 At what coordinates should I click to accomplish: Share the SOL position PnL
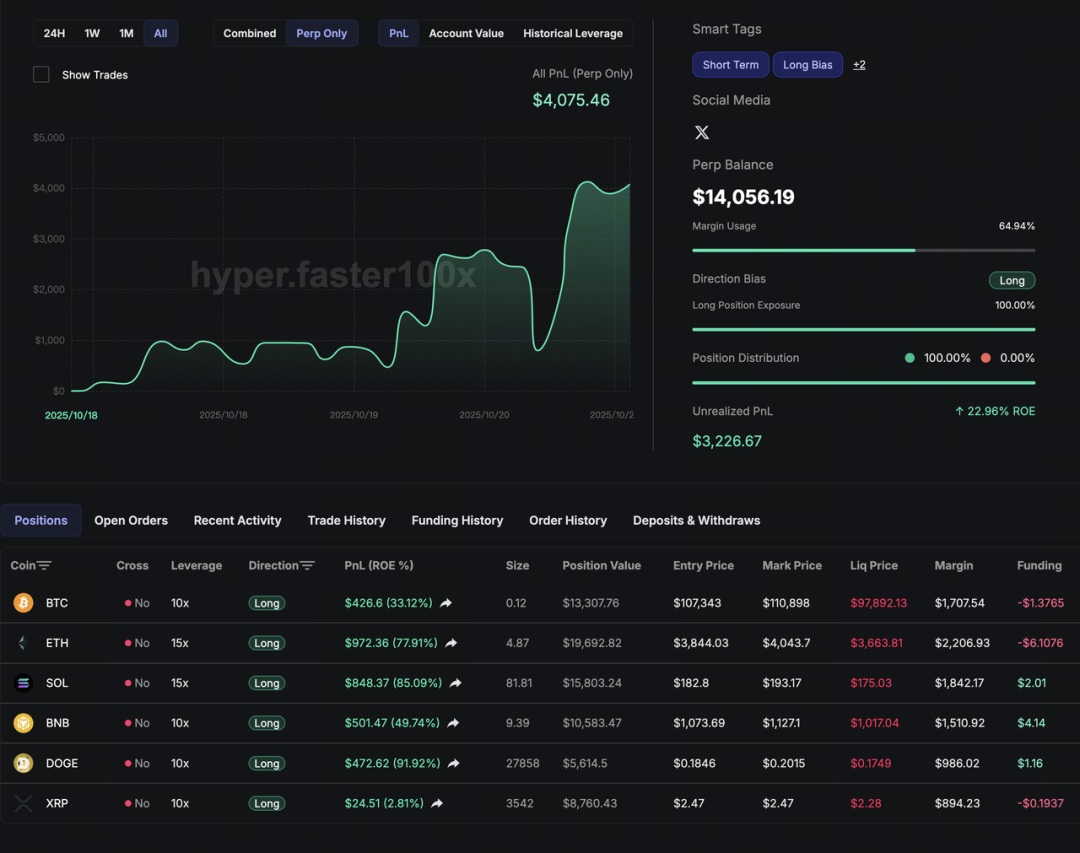(455, 683)
